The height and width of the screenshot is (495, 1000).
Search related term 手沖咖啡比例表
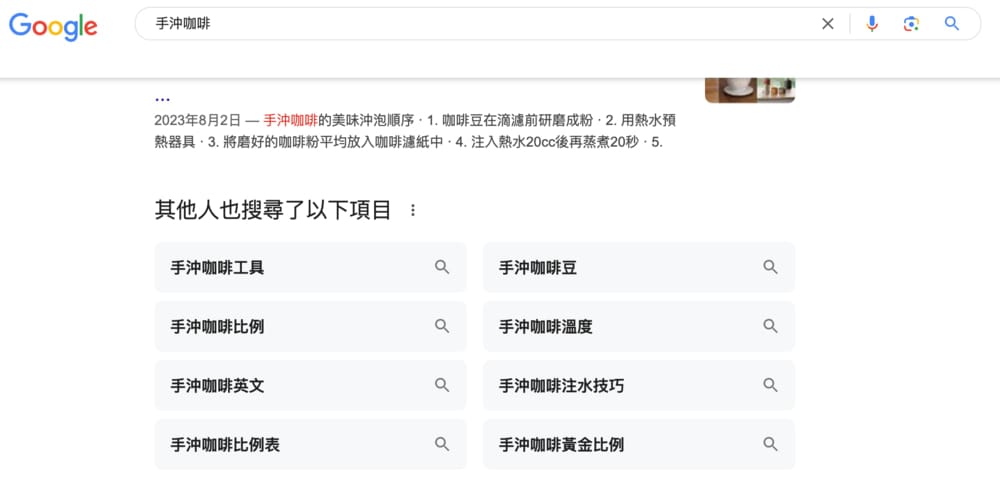(x=311, y=445)
